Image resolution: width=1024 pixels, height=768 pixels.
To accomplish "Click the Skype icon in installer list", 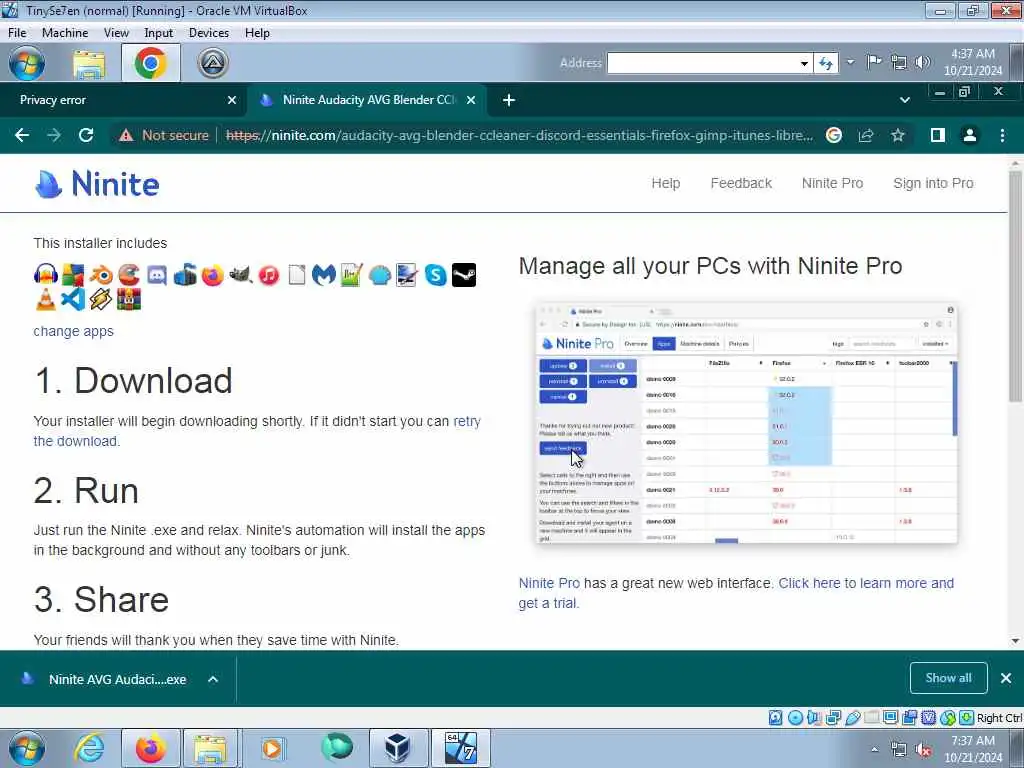I will (x=436, y=275).
